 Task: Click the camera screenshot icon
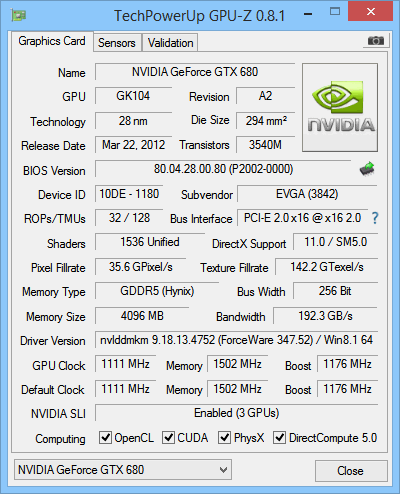(376, 41)
